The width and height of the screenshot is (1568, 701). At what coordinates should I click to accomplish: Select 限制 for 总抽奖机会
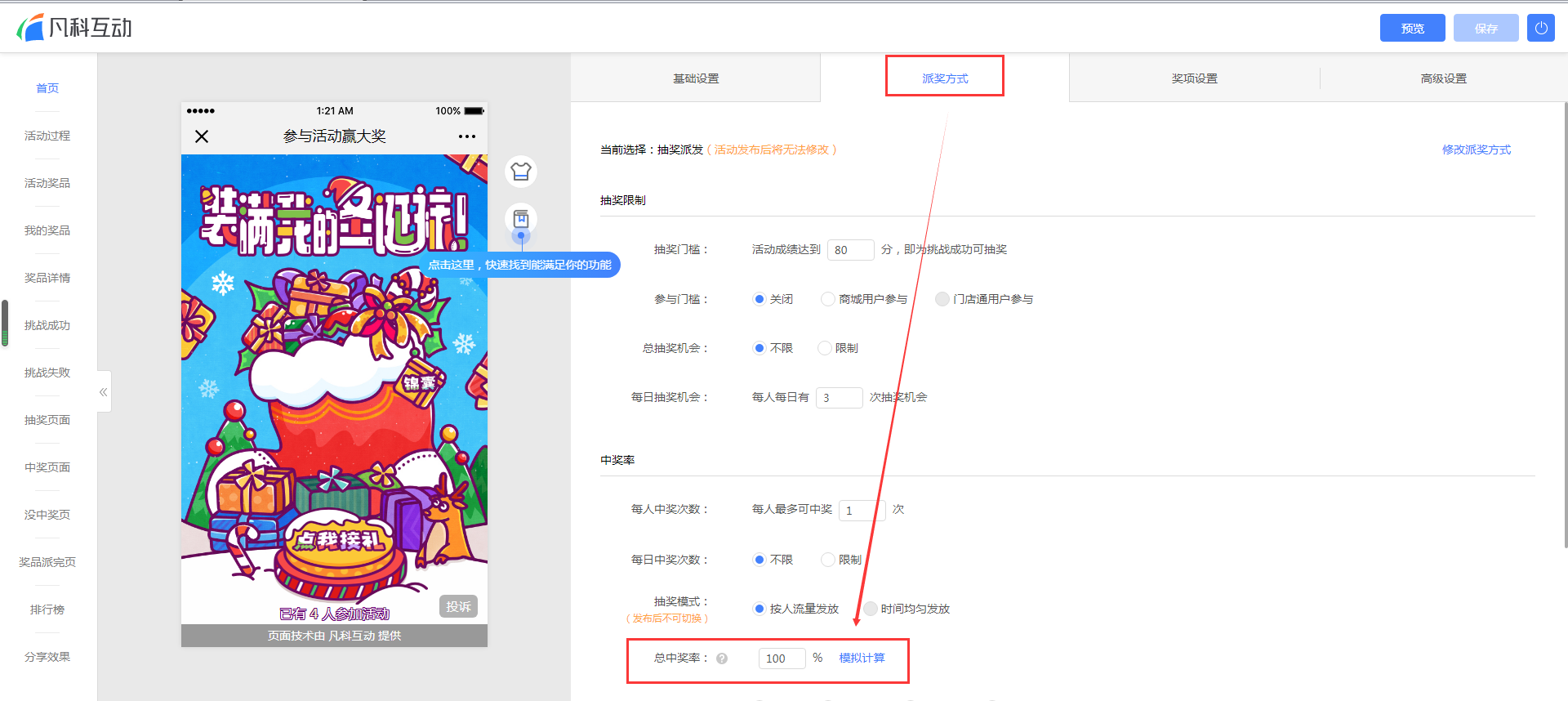tap(825, 348)
